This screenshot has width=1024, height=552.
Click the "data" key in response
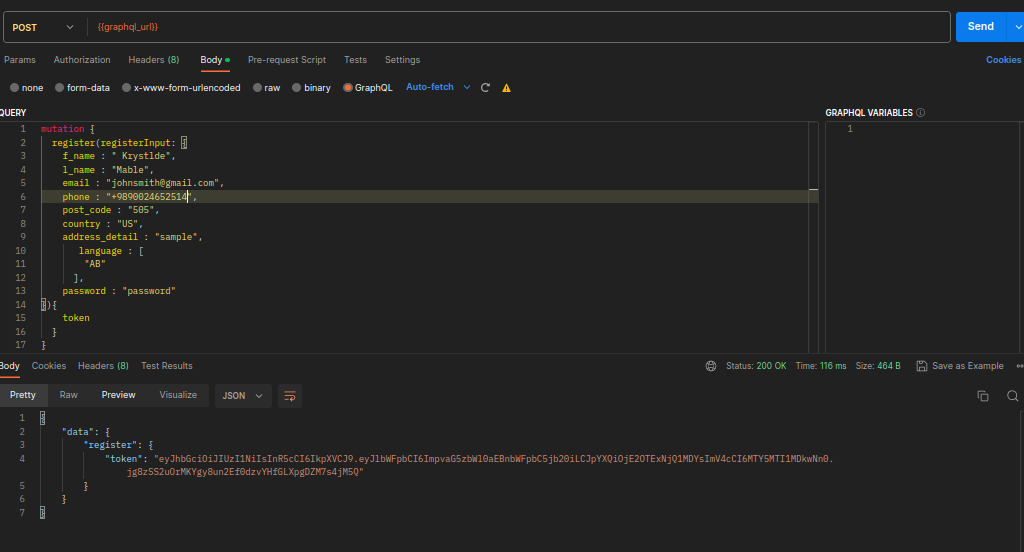click(x=78, y=432)
